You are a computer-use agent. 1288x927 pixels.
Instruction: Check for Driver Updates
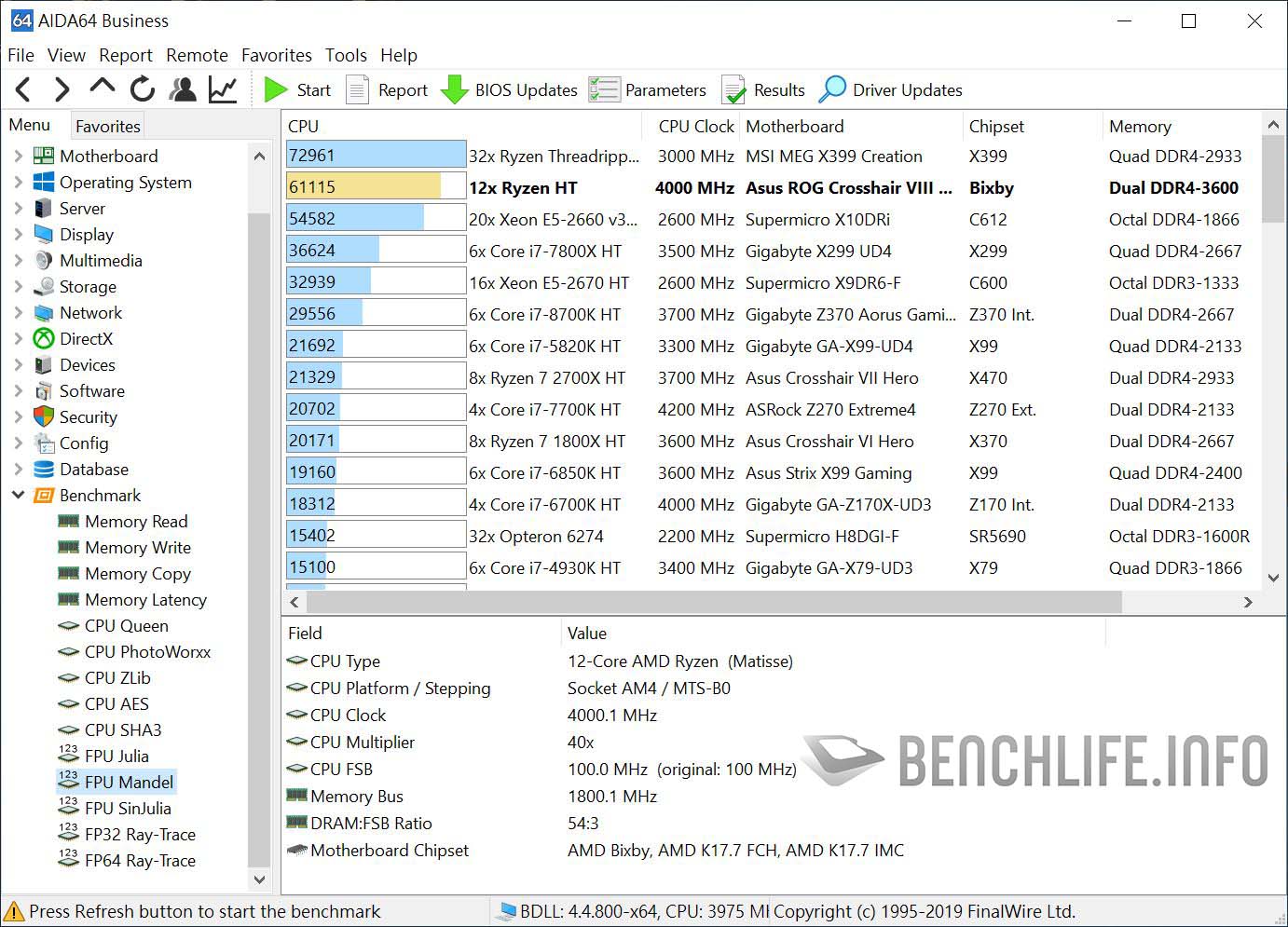tap(890, 89)
